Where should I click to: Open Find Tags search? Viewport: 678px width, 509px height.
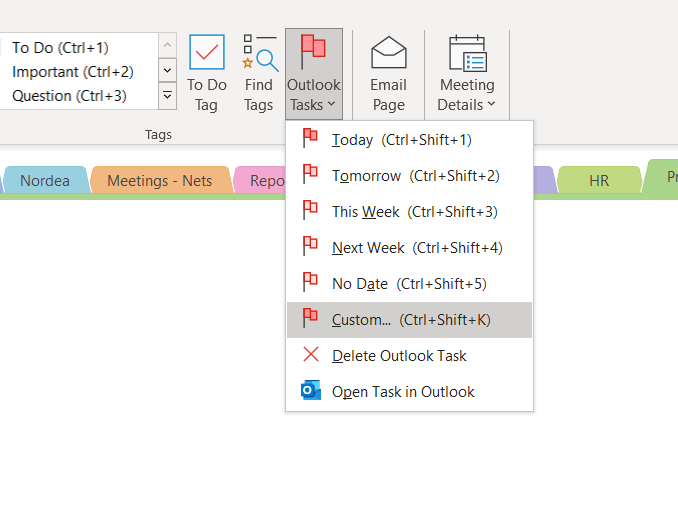pyautogui.click(x=259, y=74)
